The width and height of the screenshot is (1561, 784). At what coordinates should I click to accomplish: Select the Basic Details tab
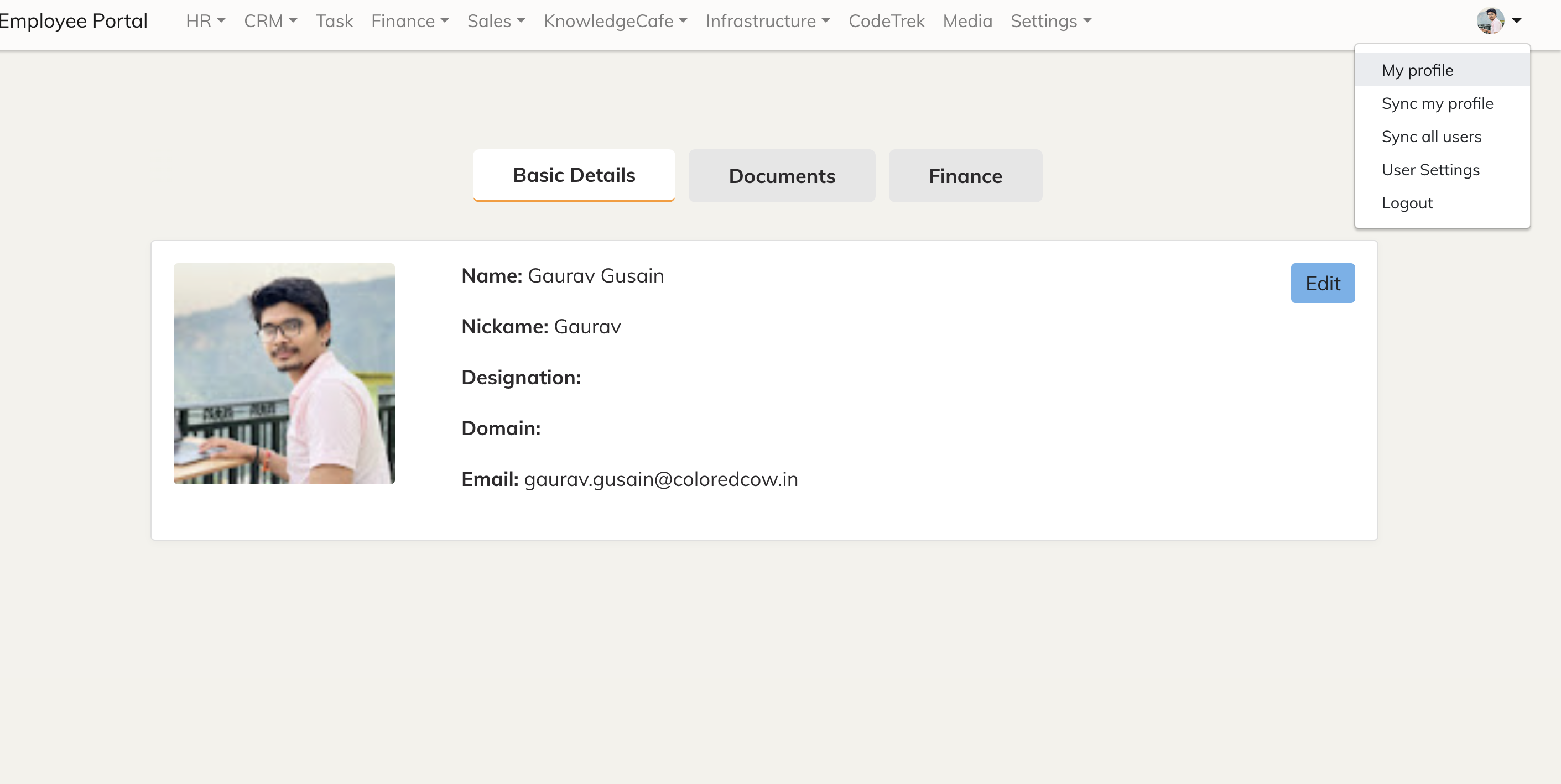pos(574,175)
